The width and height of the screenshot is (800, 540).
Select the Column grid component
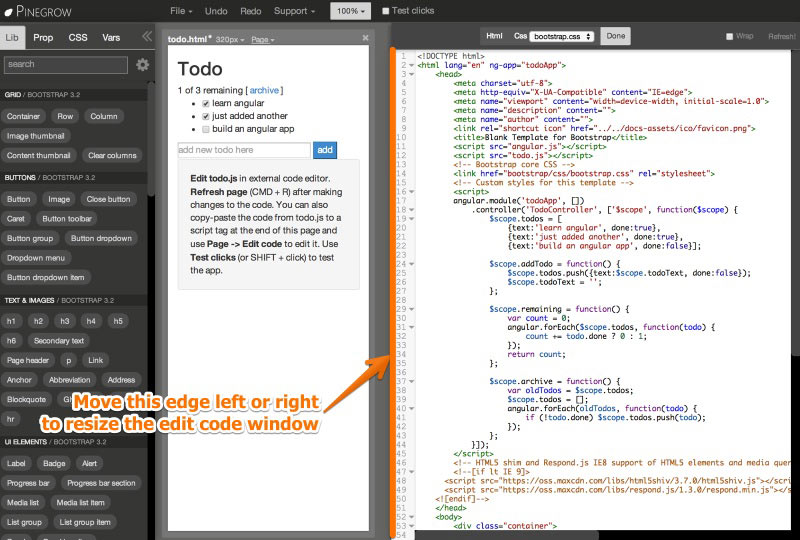coord(104,116)
